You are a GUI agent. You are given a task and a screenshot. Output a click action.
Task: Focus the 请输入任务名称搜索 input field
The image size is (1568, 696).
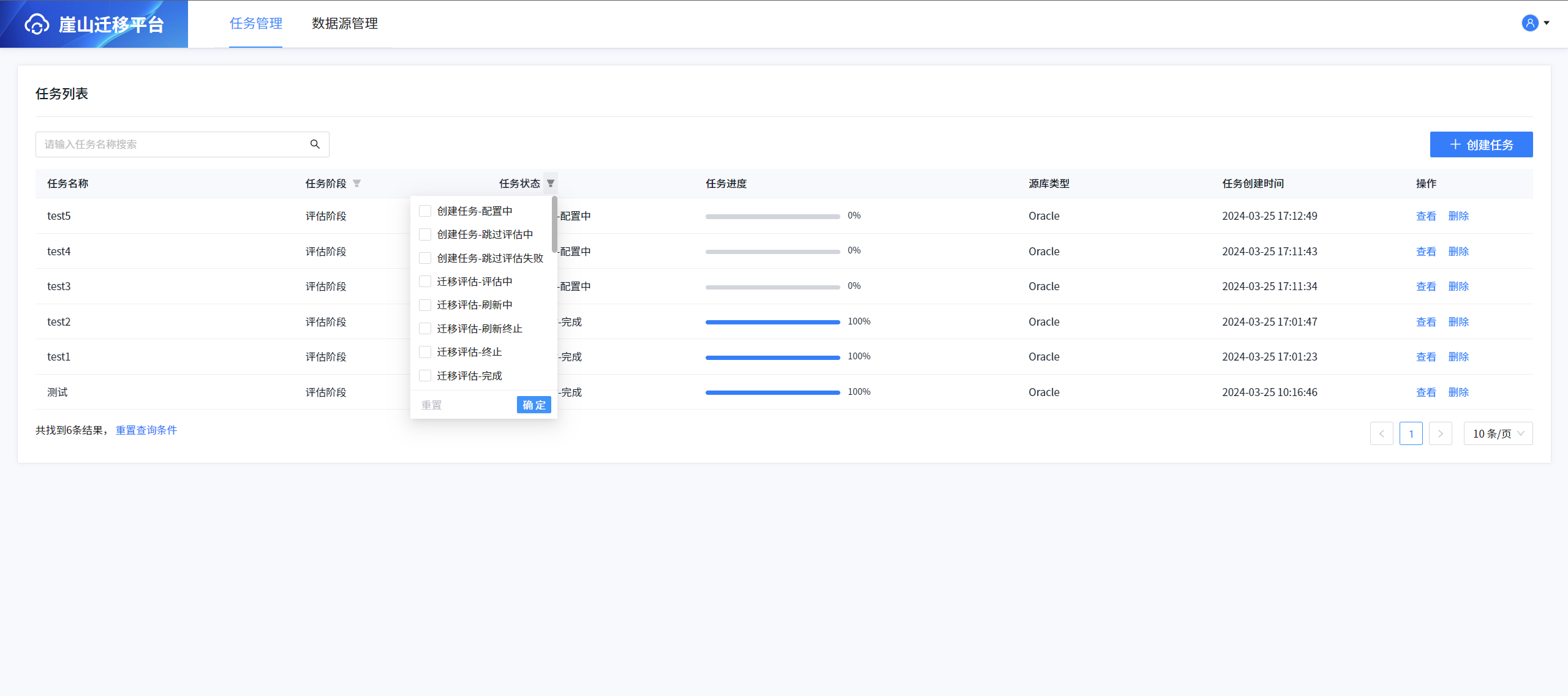(x=171, y=144)
